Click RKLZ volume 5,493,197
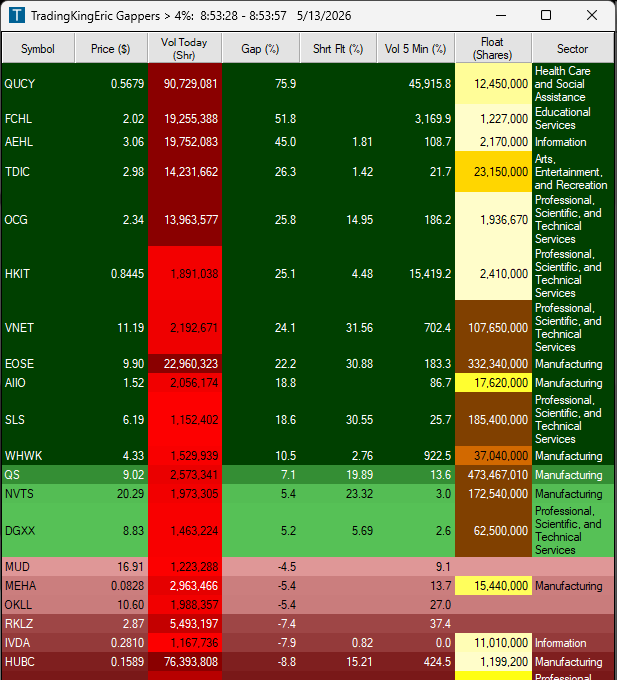 [194, 624]
